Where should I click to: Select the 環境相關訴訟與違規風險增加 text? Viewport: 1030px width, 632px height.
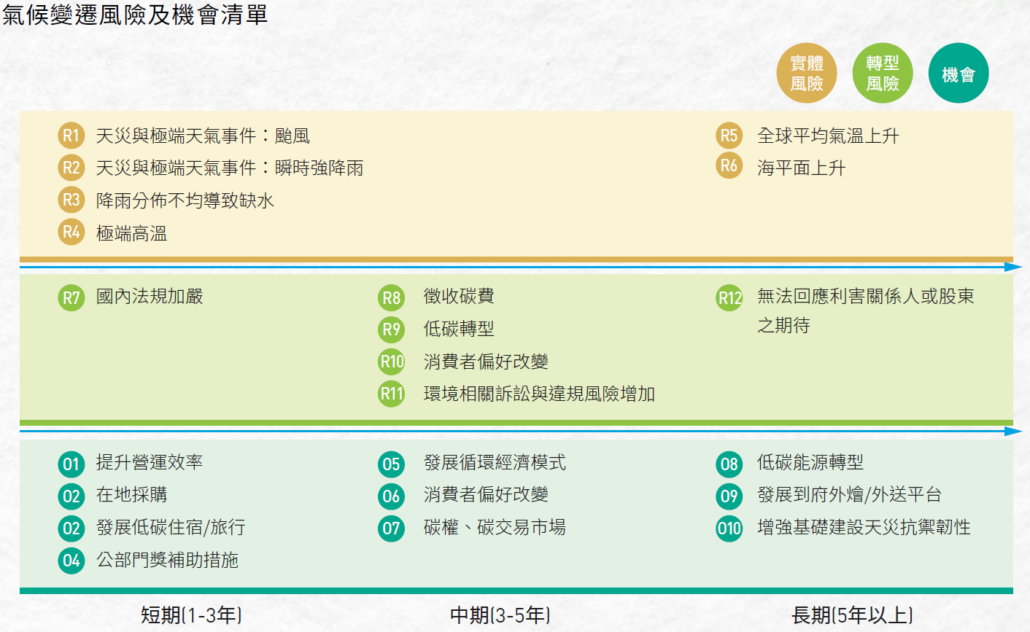point(539,394)
